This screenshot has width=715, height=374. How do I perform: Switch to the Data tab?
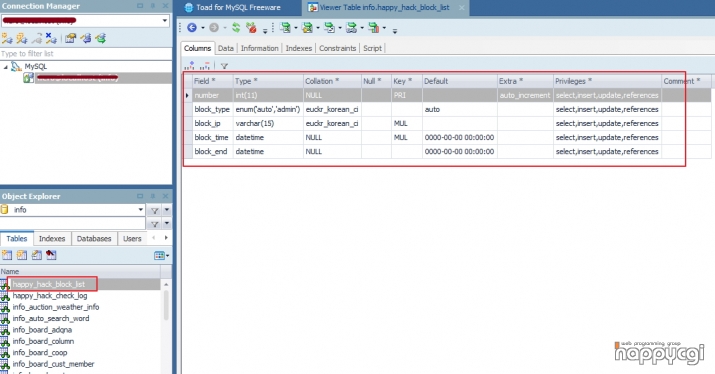(226, 48)
